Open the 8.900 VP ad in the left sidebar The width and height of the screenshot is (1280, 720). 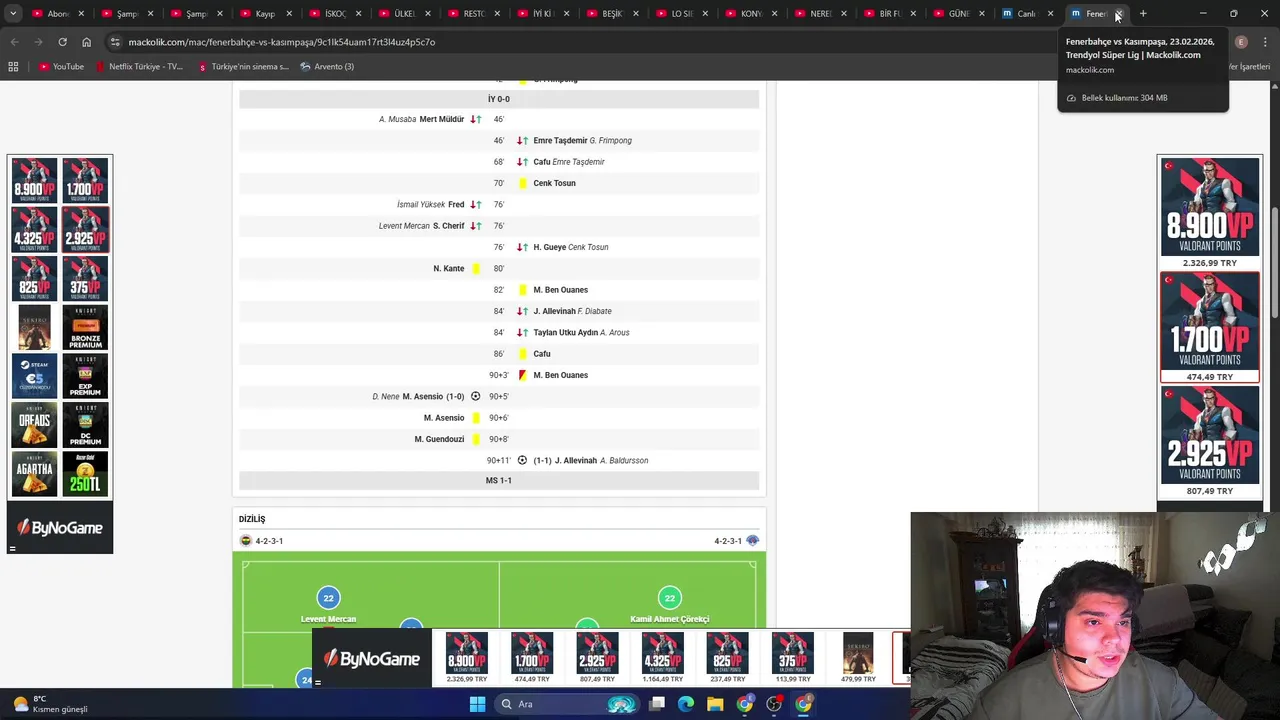35,180
